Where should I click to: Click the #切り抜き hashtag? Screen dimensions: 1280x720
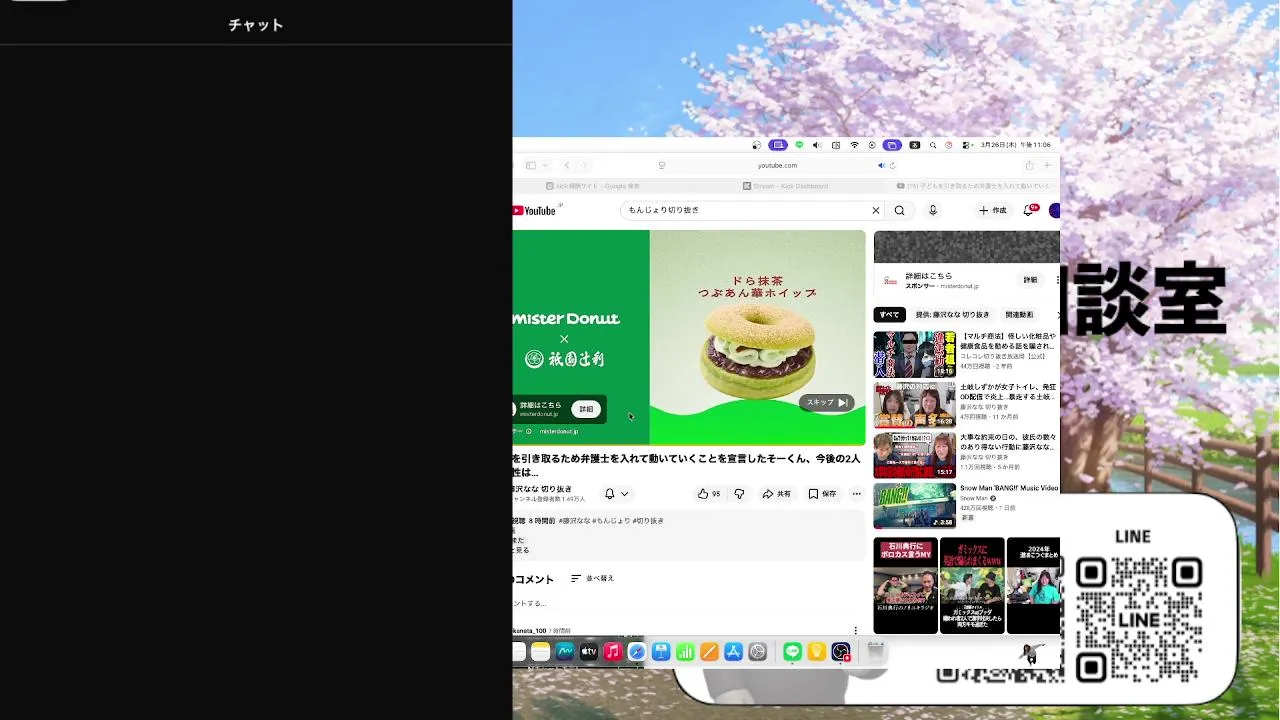point(648,521)
